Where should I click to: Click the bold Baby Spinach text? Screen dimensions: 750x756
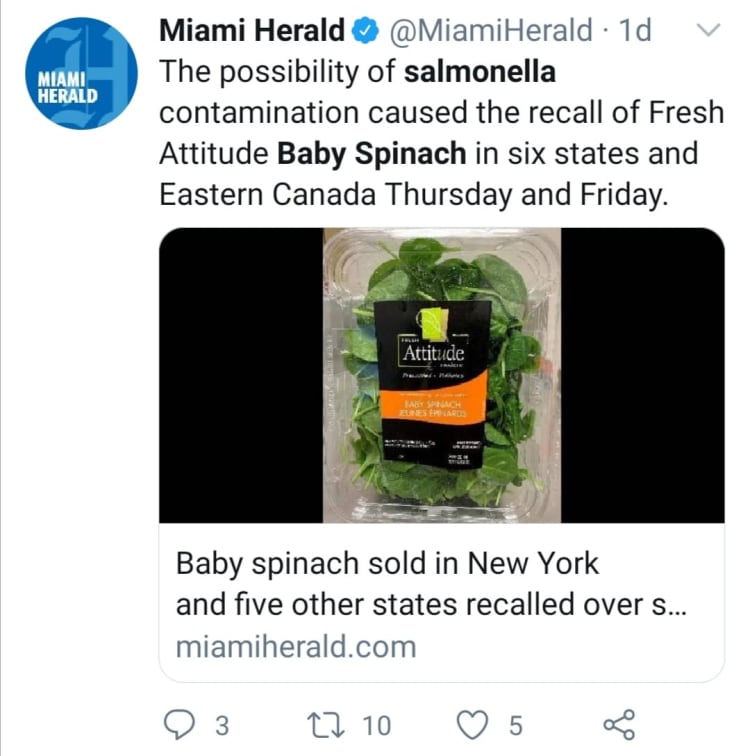372,154
